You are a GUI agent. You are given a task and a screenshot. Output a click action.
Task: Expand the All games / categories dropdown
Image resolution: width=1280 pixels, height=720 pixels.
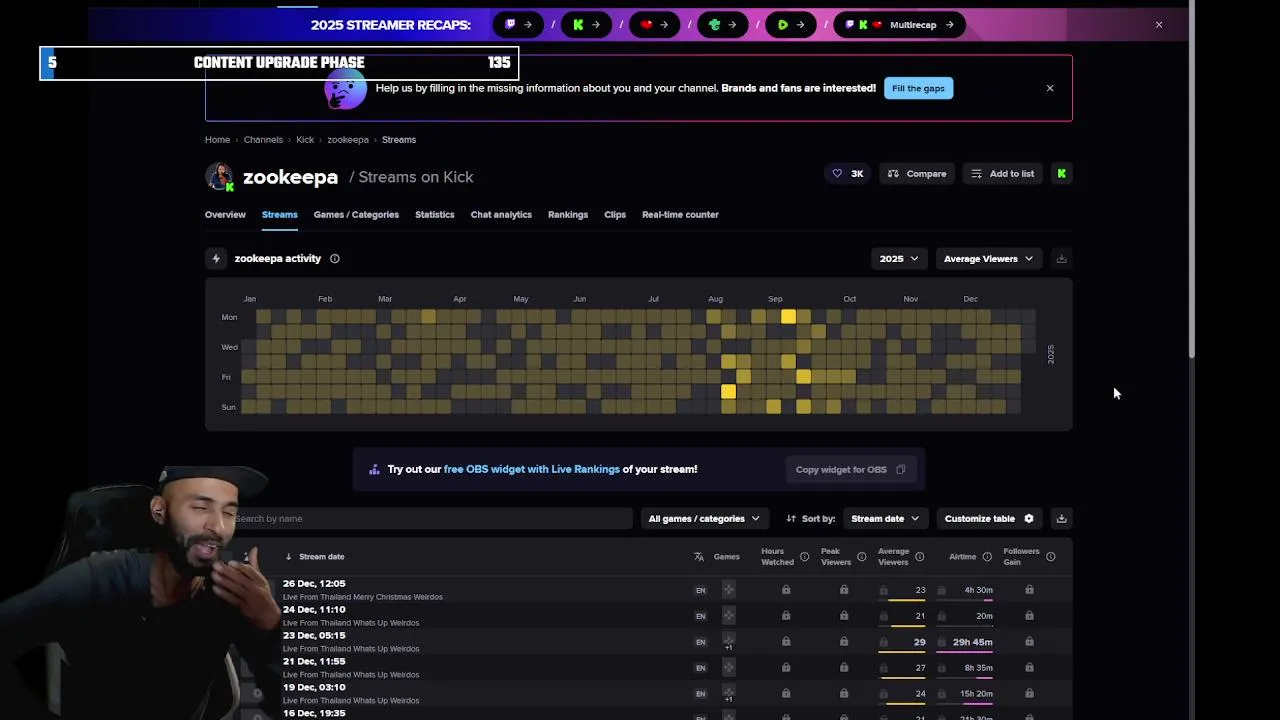(x=704, y=519)
